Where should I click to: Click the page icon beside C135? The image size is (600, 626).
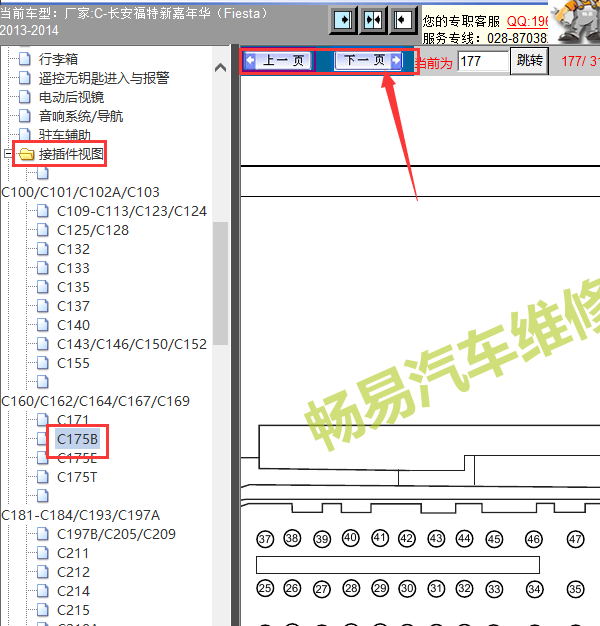pos(43,287)
